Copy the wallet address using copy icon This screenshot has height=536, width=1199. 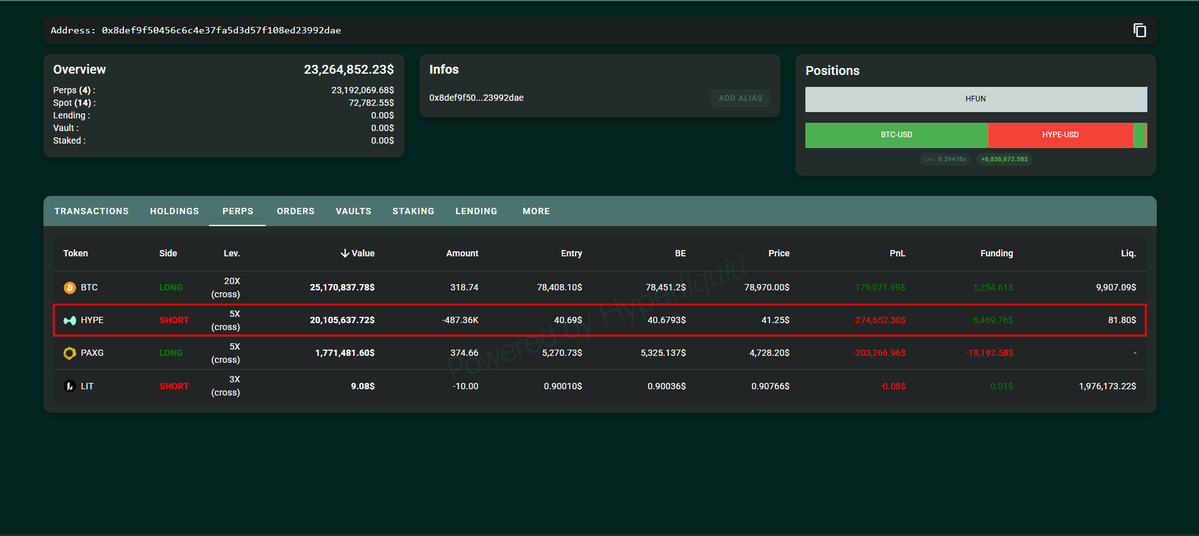[x=1139, y=31]
